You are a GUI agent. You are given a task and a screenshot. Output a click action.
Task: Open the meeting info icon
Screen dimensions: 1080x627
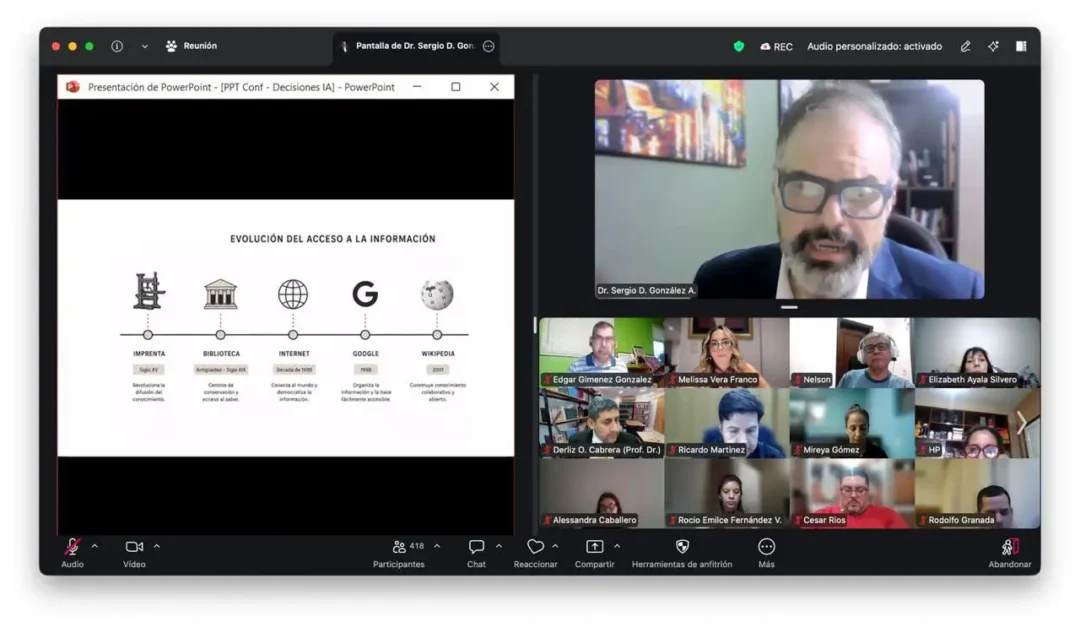coord(117,46)
